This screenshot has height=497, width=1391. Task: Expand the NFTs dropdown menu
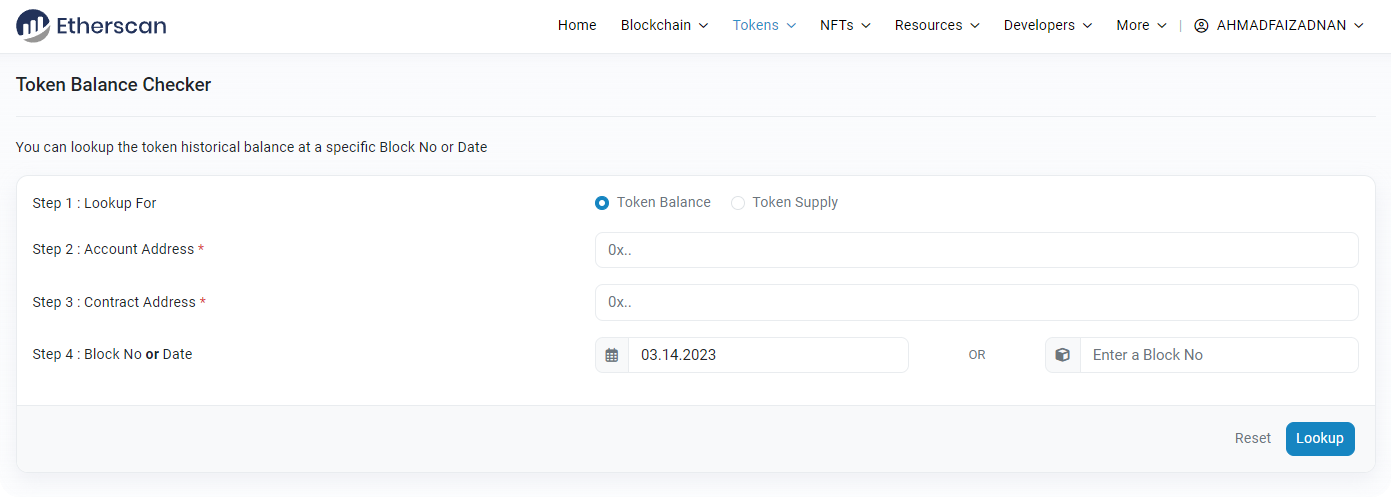pyautogui.click(x=845, y=26)
